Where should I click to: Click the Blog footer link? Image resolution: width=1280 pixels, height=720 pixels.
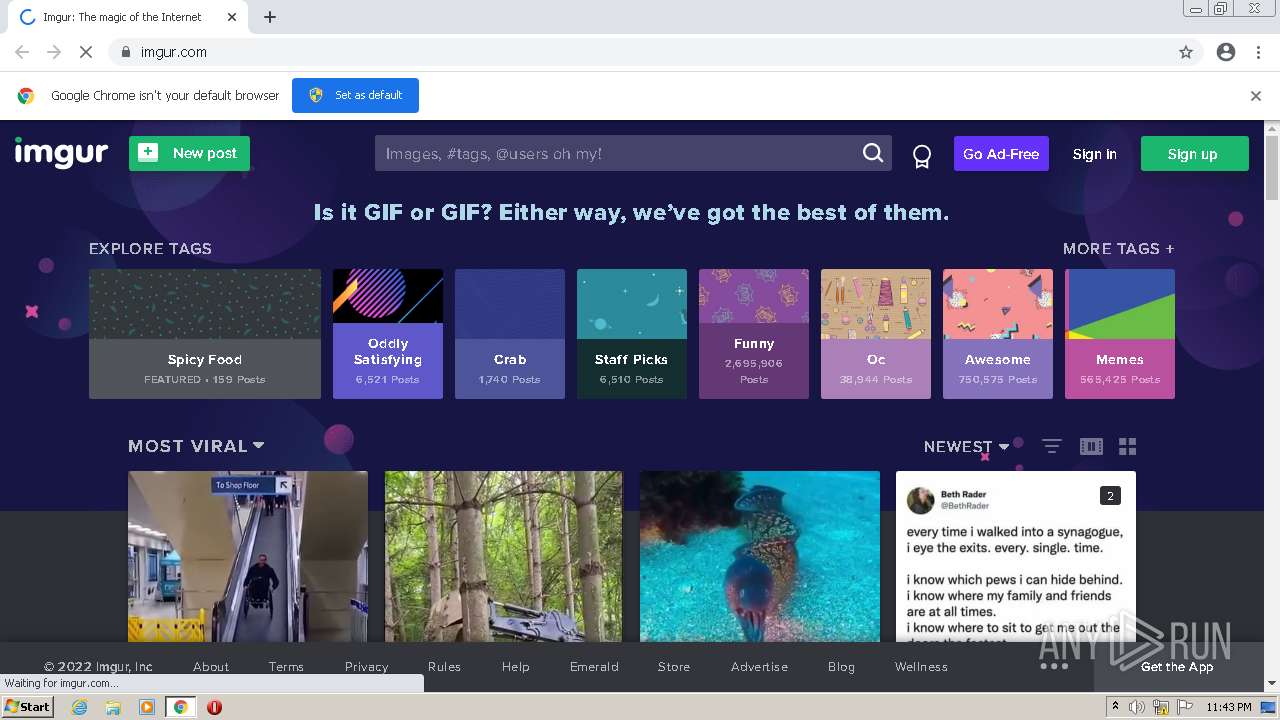pyautogui.click(x=841, y=666)
